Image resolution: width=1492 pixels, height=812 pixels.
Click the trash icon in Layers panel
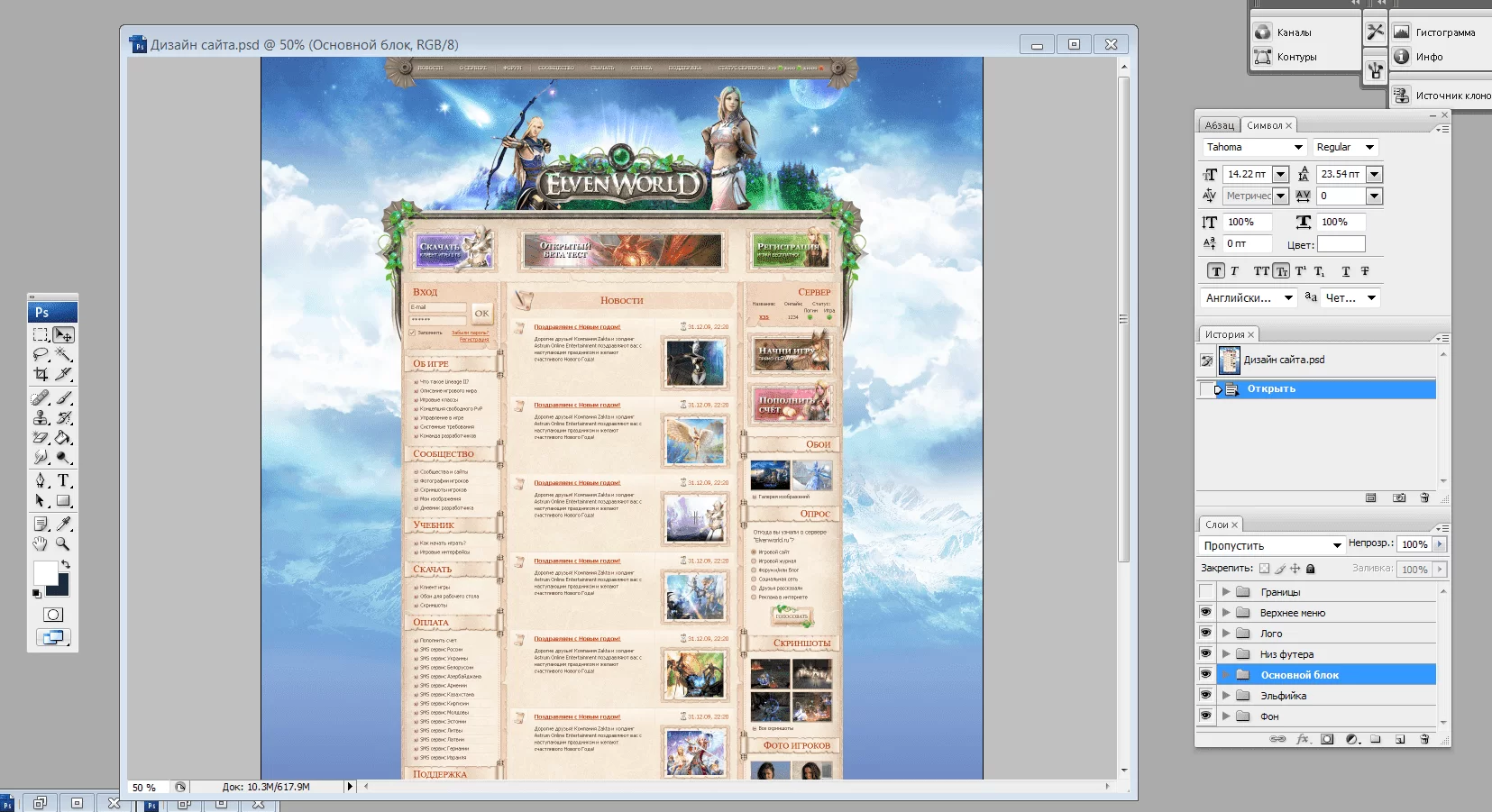tap(1424, 739)
